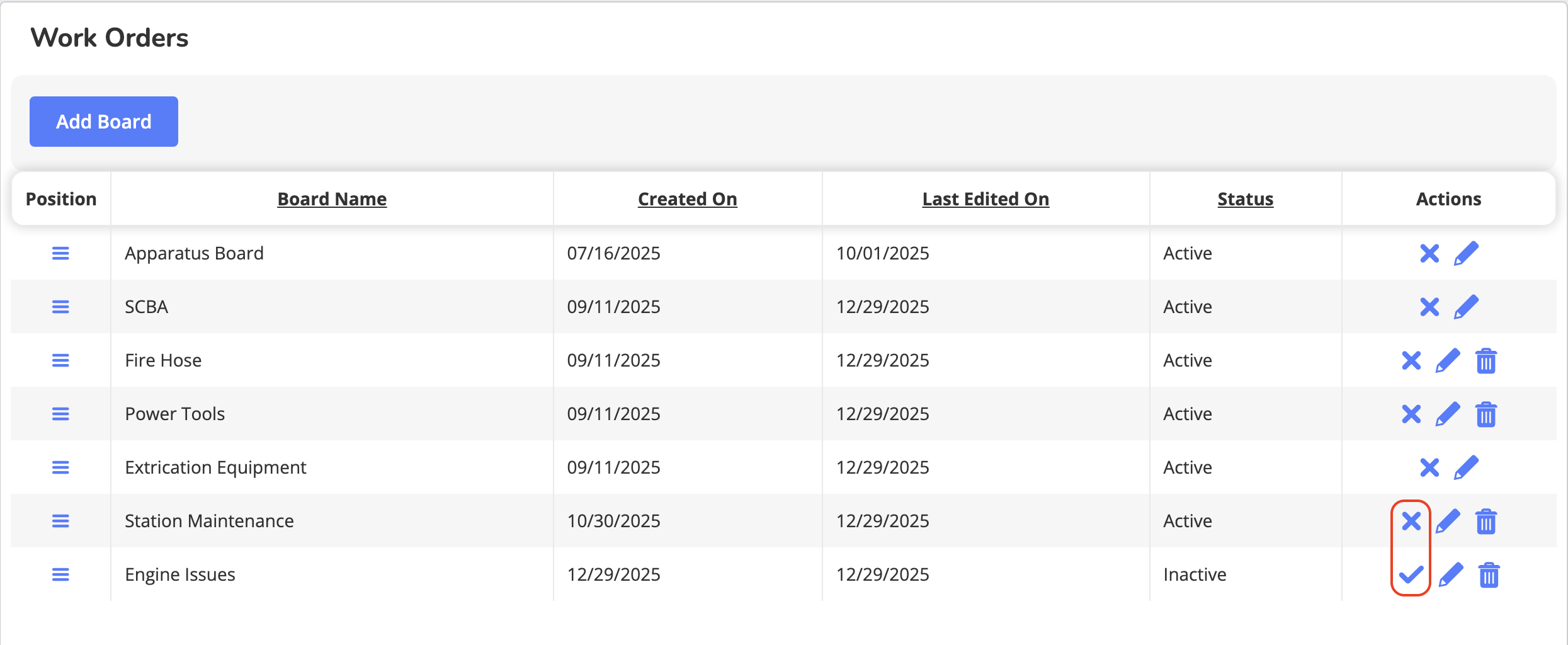The width and height of the screenshot is (1568, 645).
Task: Delete the Power Tools board
Action: point(1486,414)
